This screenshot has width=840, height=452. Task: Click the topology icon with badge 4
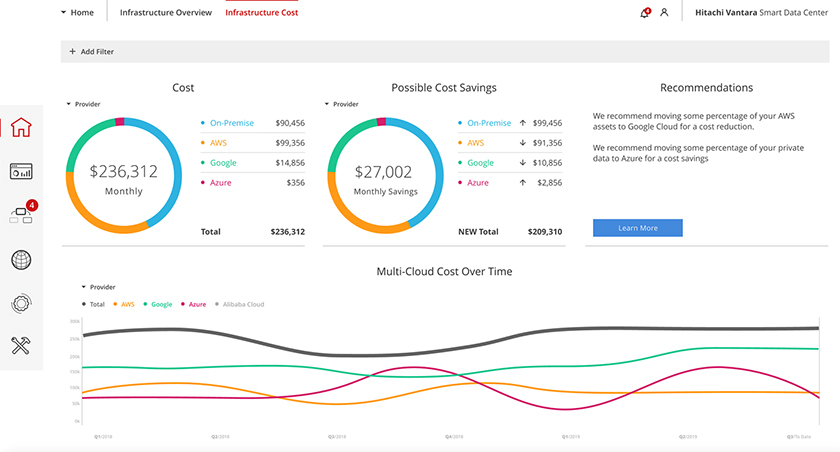21,214
